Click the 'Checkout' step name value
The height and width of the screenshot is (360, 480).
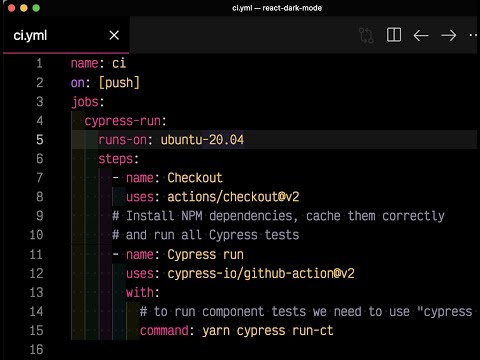coord(195,178)
